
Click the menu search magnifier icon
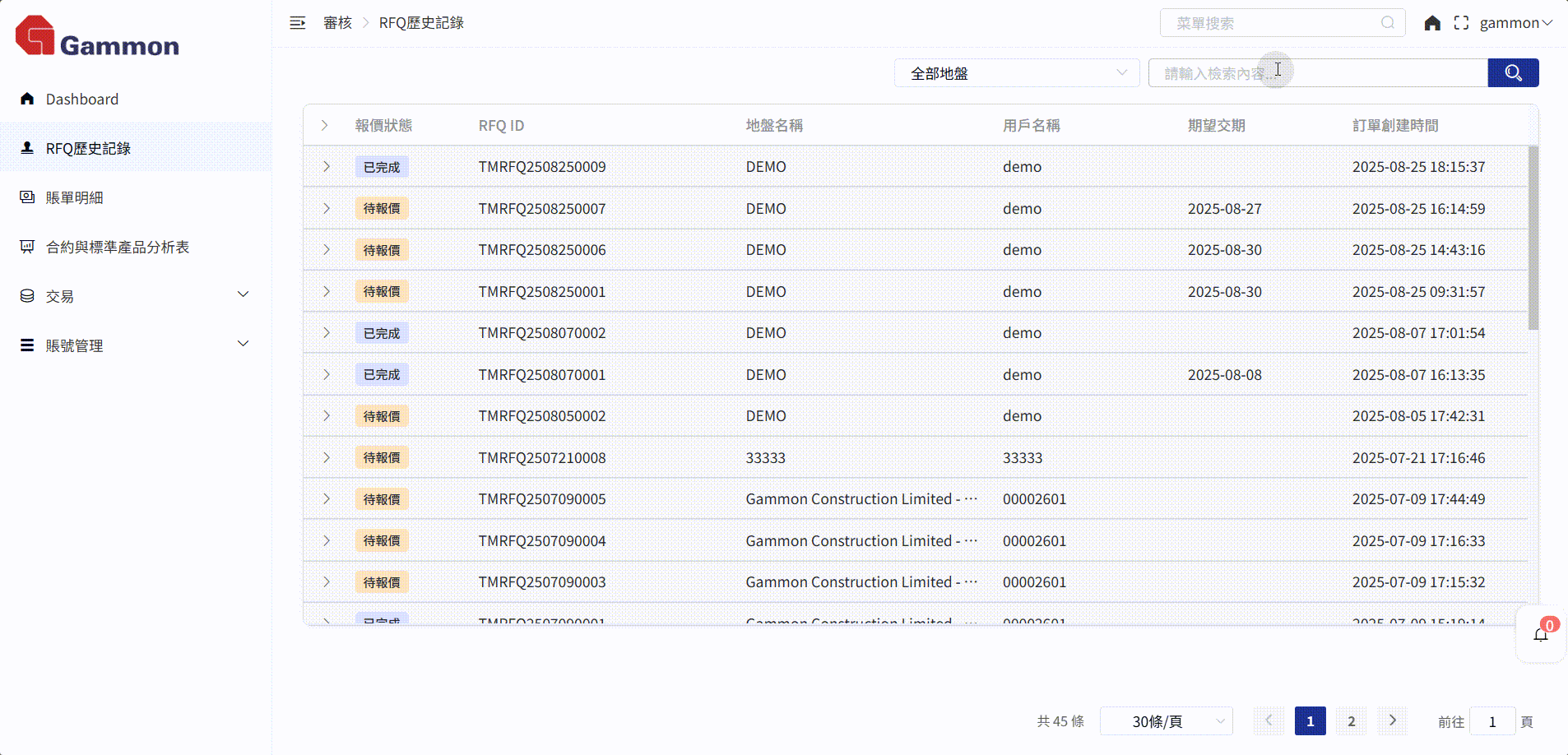(1388, 23)
